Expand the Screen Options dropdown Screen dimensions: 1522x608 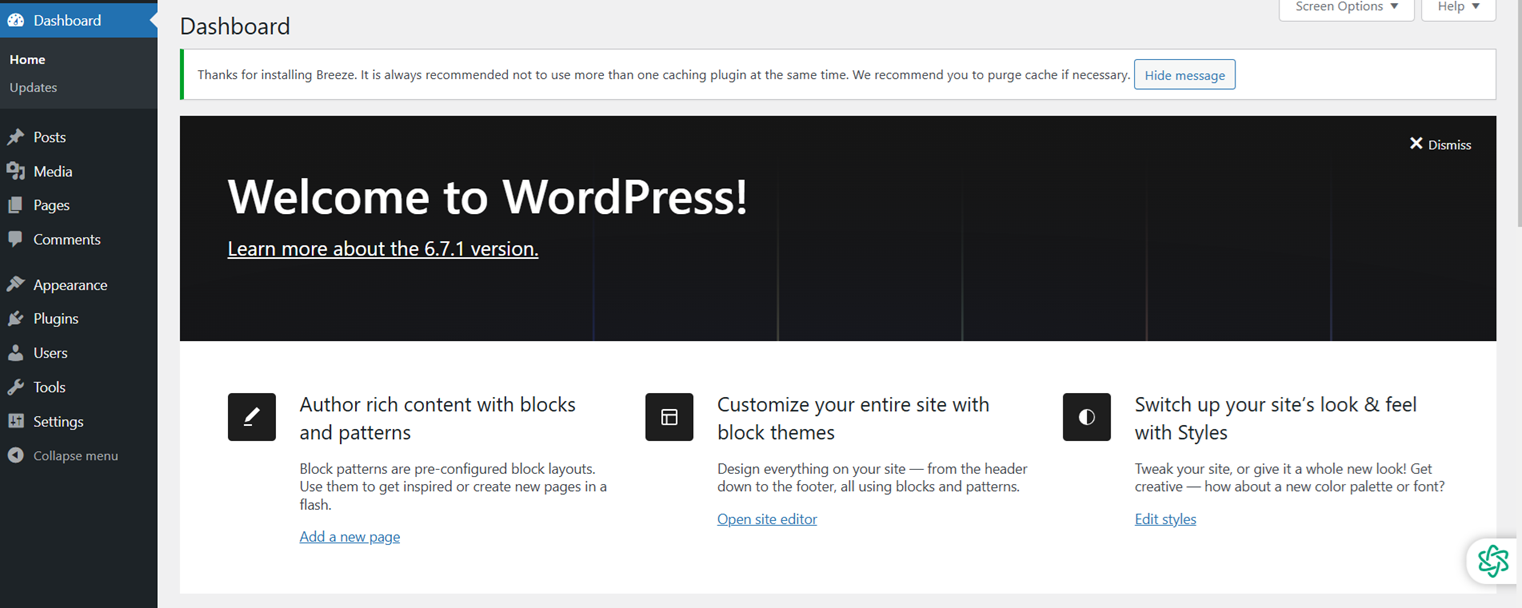tap(1347, 8)
